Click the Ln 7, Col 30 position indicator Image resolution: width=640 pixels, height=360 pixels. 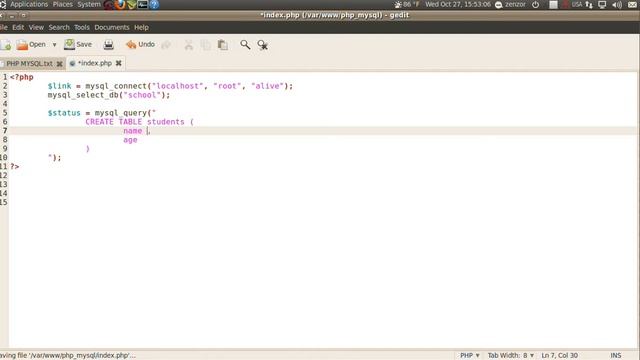click(560, 356)
